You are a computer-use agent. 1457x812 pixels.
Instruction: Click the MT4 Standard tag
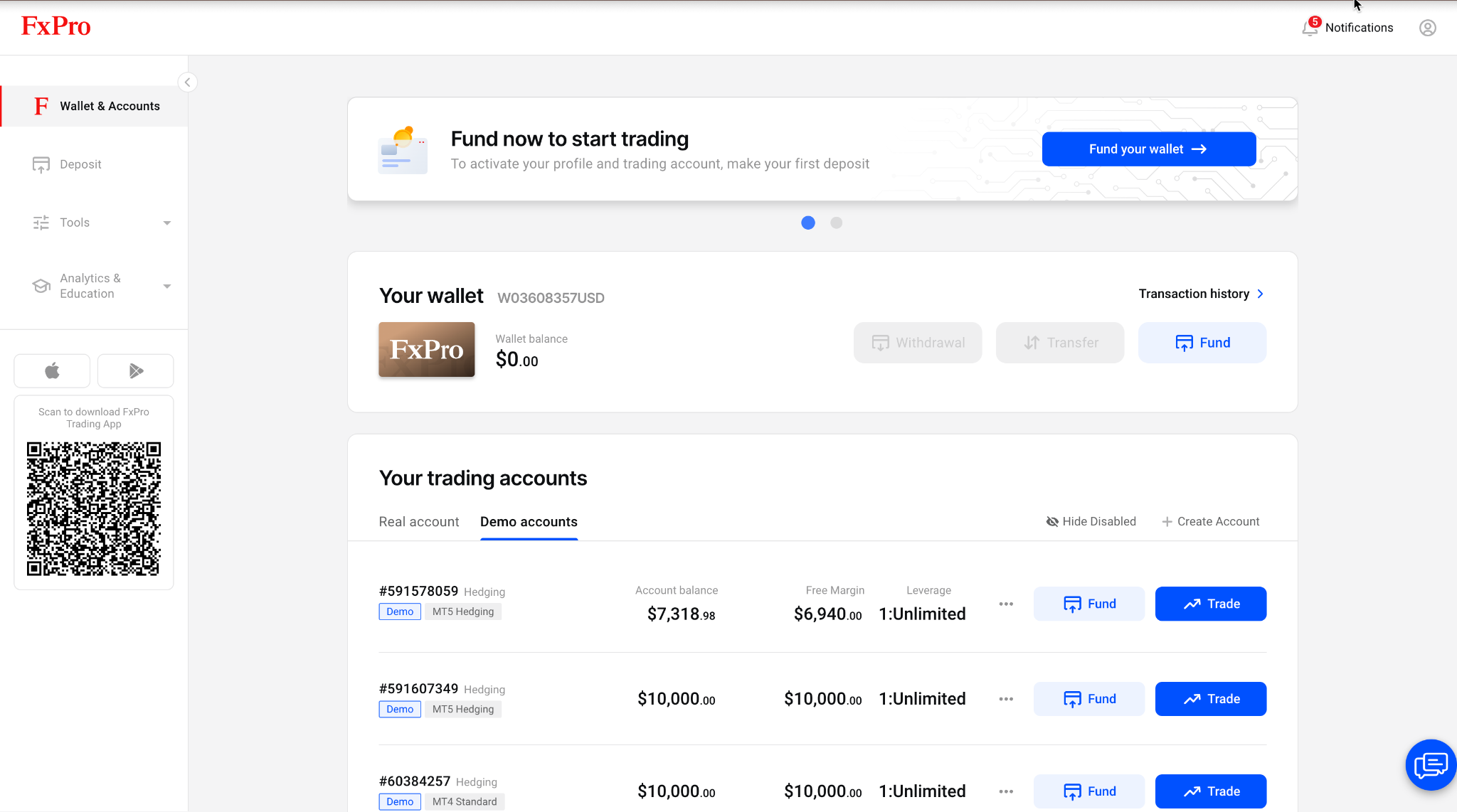465,801
